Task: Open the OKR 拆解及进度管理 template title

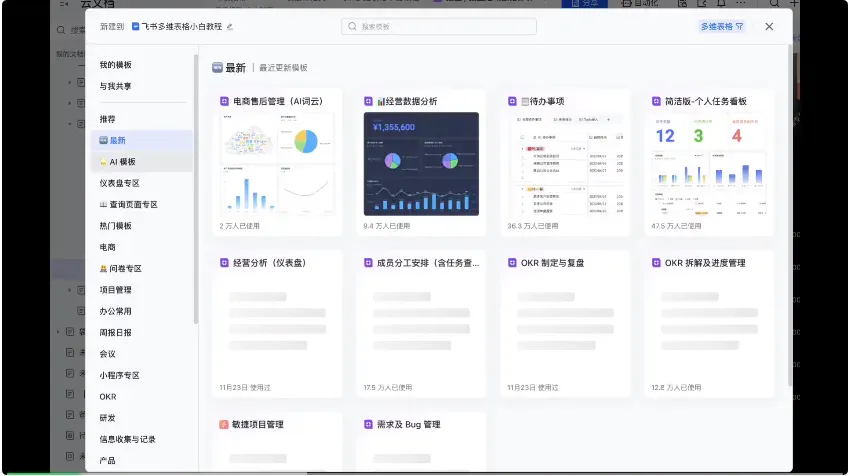Action: pyautogui.click(x=705, y=263)
